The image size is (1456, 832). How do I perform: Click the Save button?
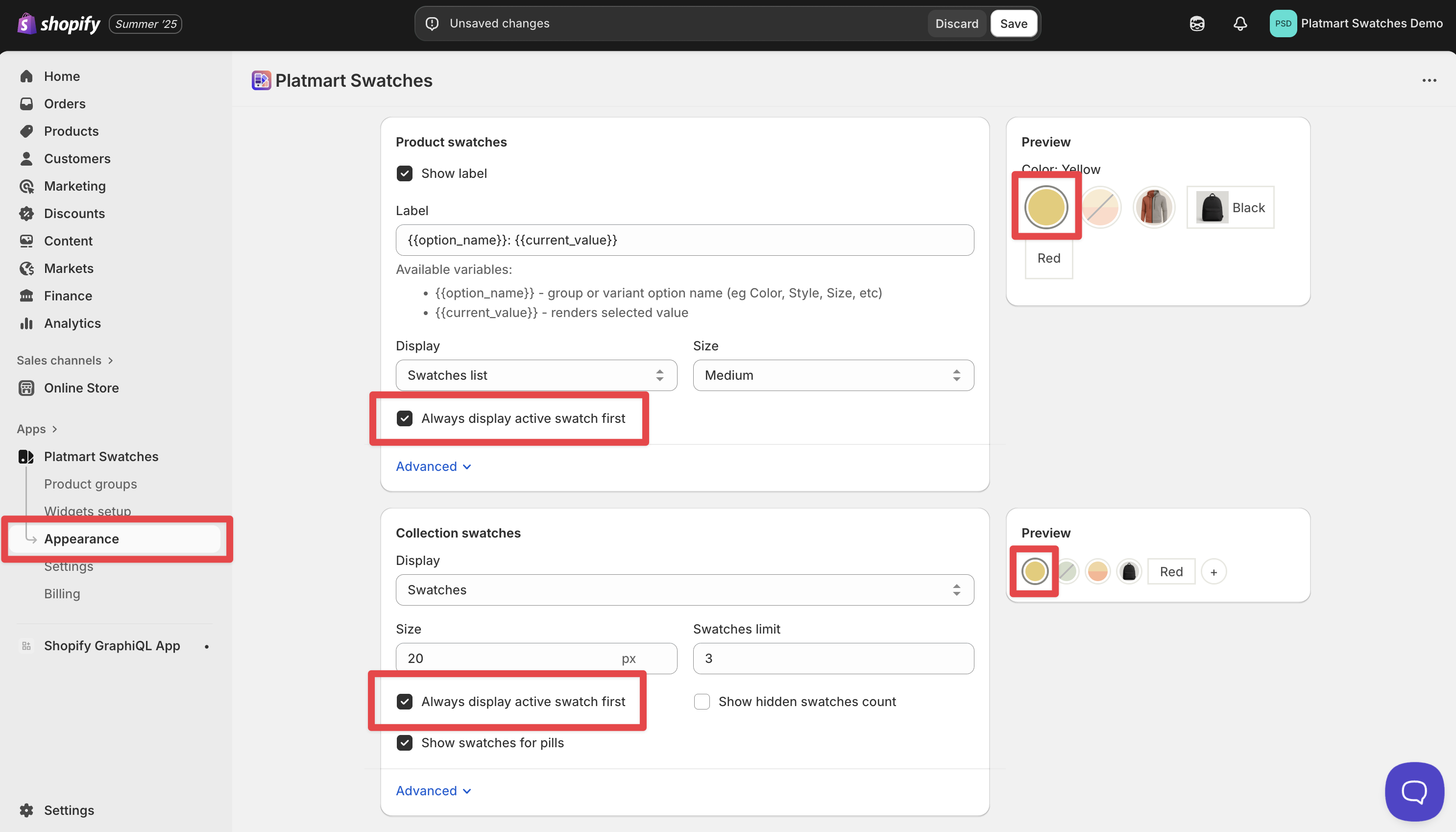pyautogui.click(x=1013, y=24)
